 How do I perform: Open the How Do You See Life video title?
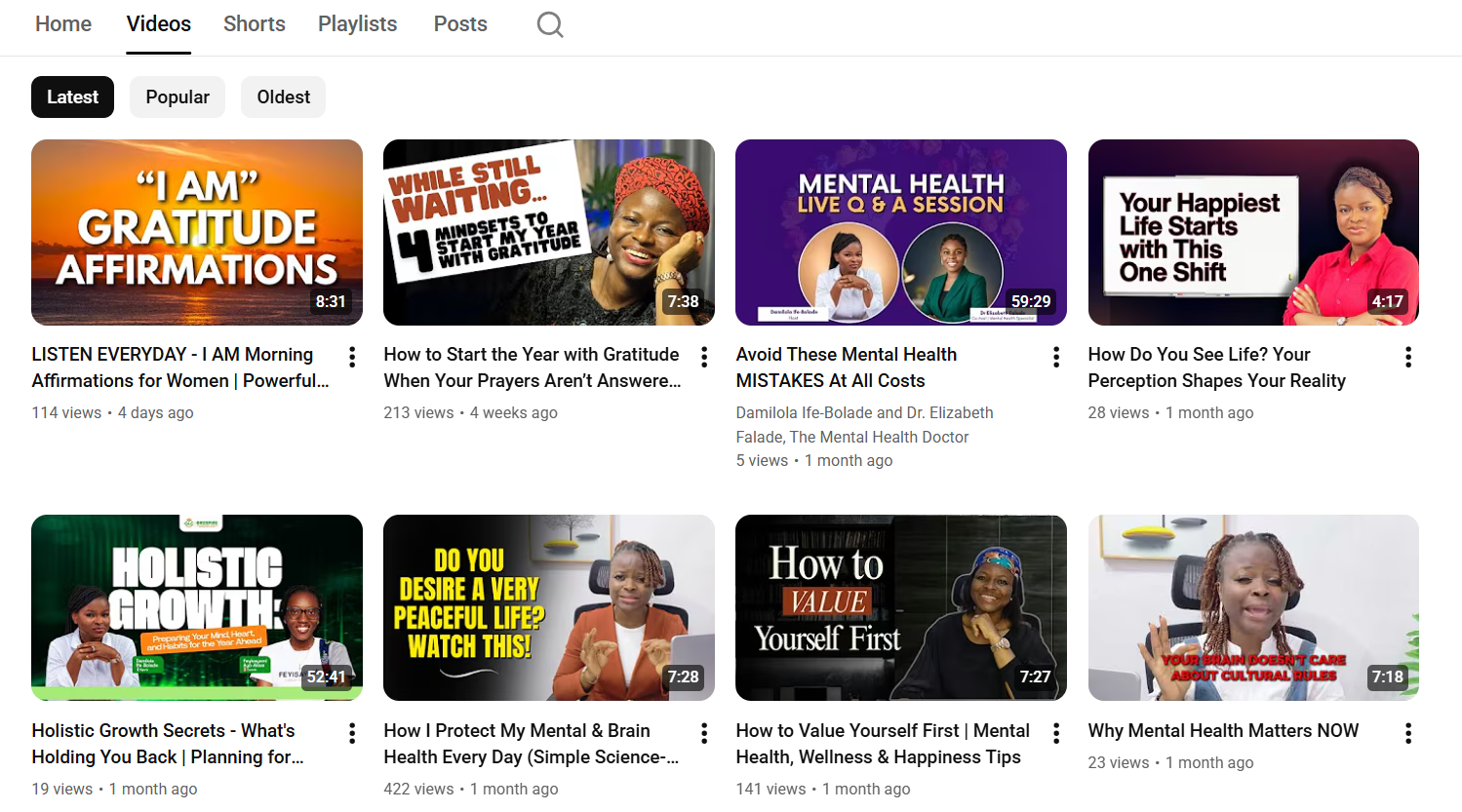click(1216, 367)
